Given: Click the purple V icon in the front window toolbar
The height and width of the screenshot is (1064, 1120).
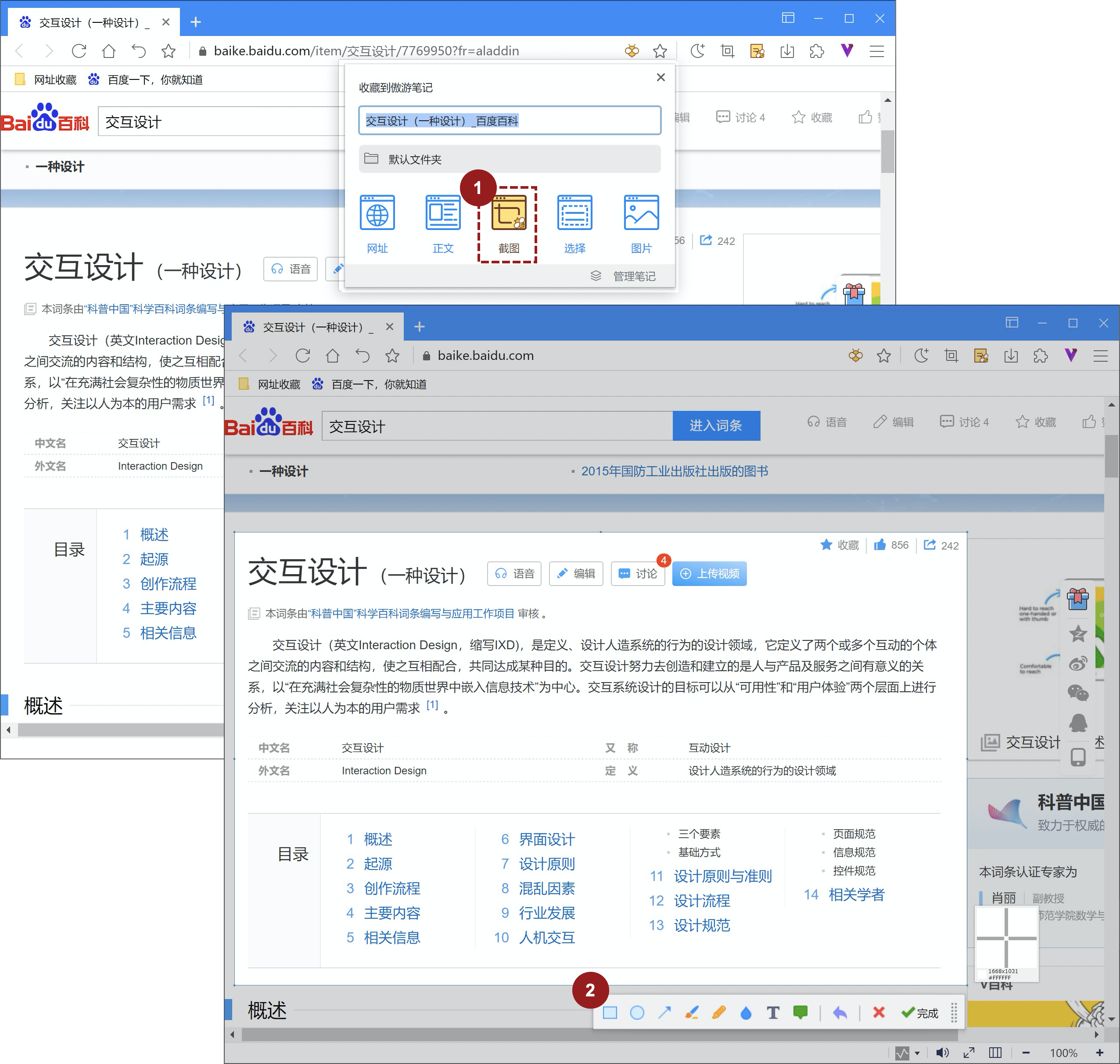Looking at the screenshot, I should pyautogui.click(x=1071, y=356).
